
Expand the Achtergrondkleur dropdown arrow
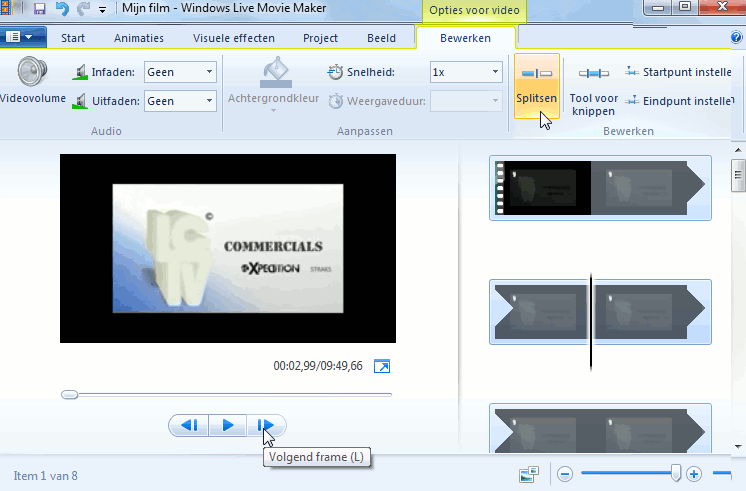(x=274, y=110)
